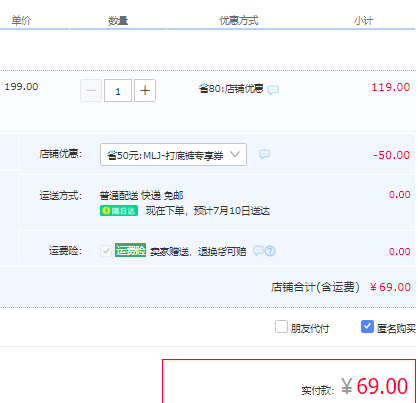Click the comment icon next to the coupon dropdown
This screenshot has width=418, height=403.
pos(264,154)
